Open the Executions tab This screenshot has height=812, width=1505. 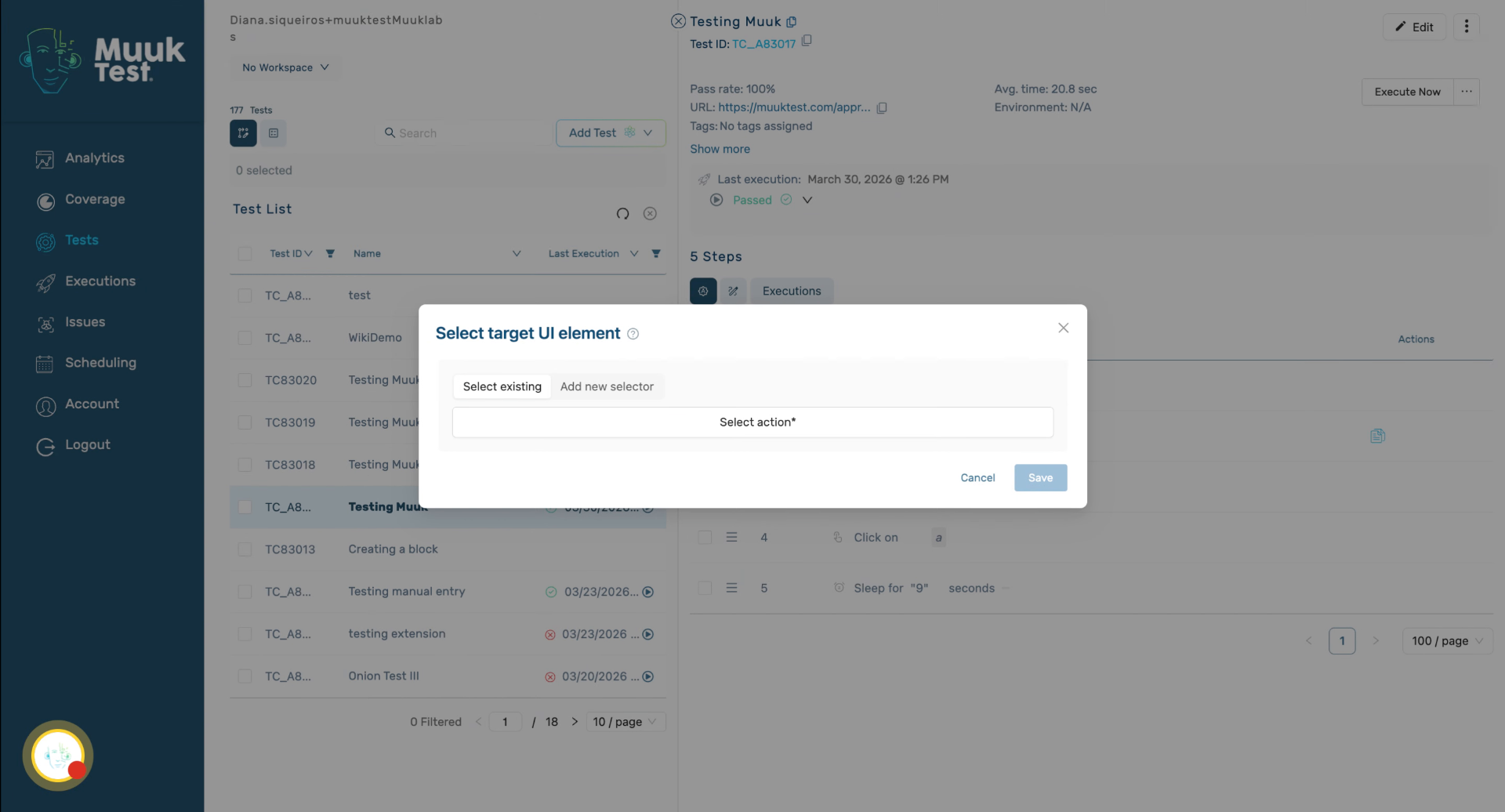pos(792,291)
